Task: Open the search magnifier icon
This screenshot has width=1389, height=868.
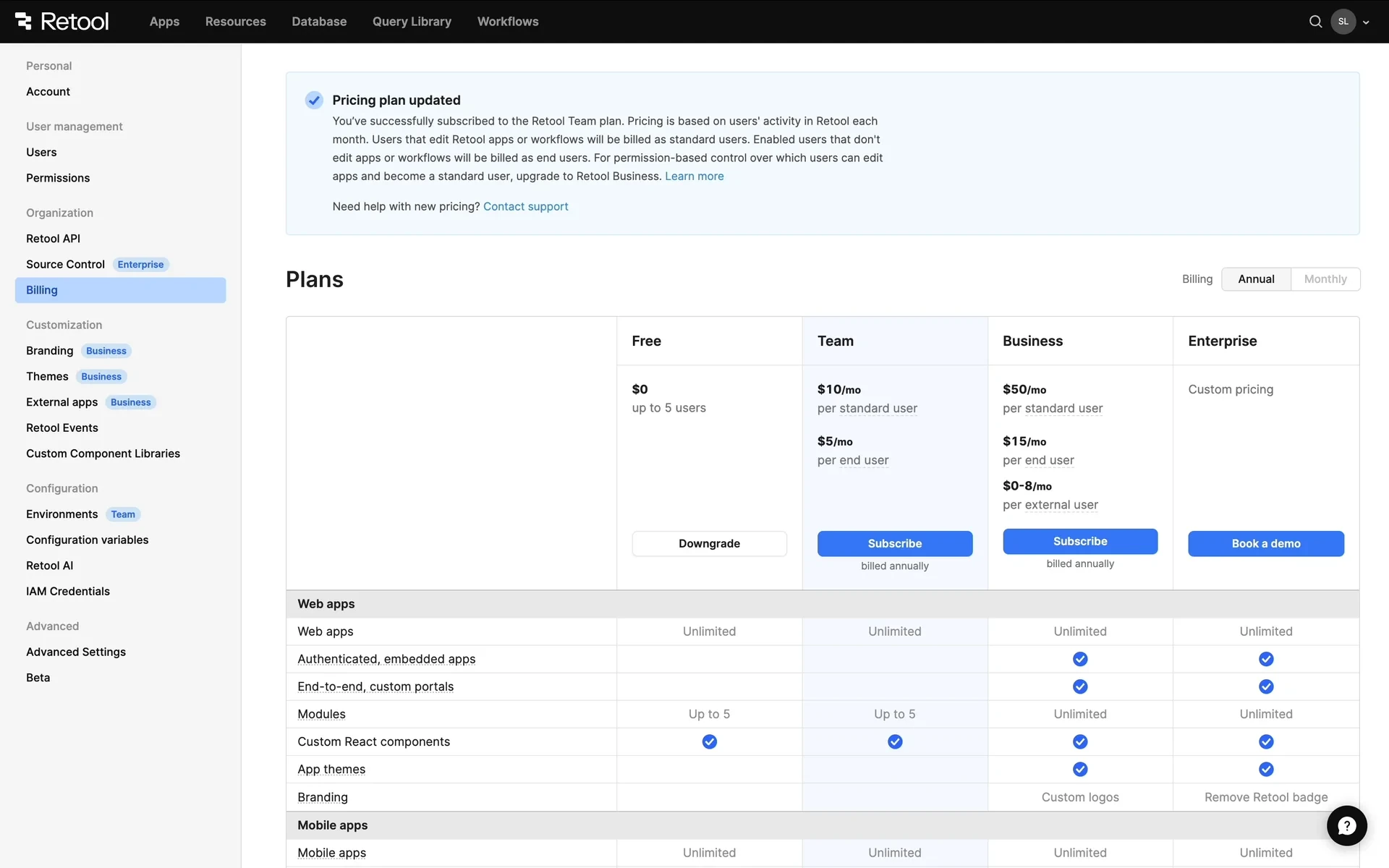Action: point(1315,22)
